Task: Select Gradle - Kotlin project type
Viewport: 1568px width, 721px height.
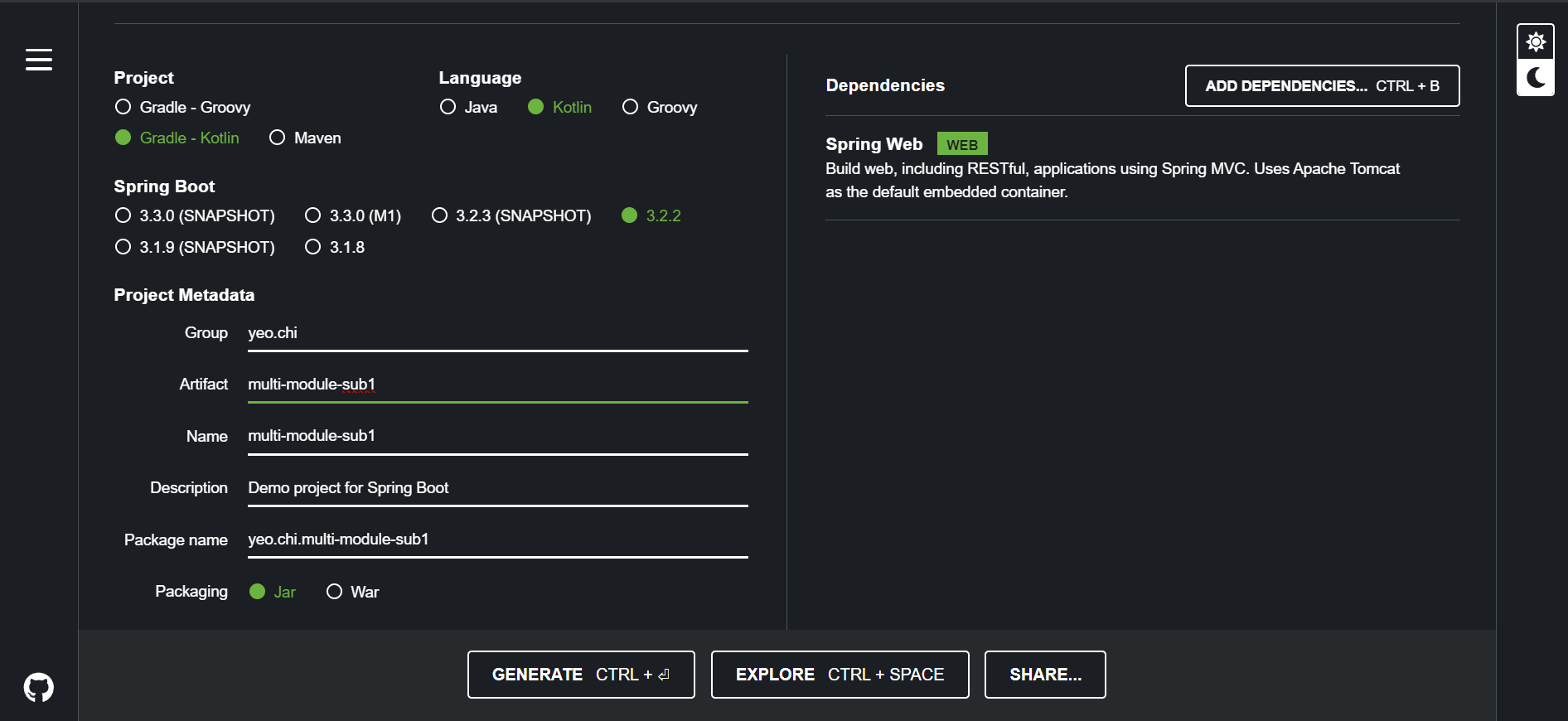Action: [x=177, y=138]
